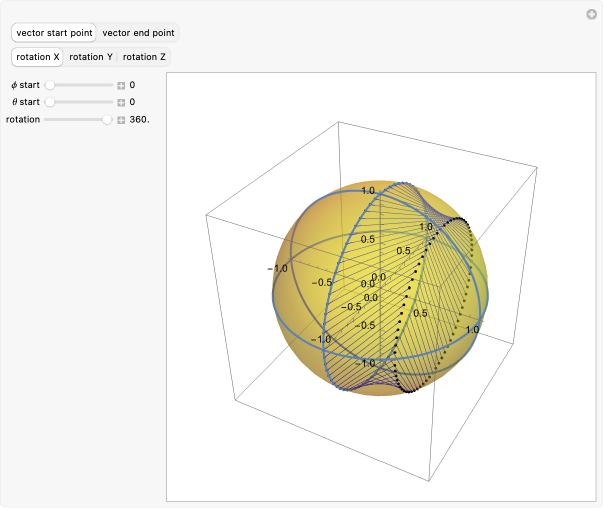
Task: Click the φ start slider thumb
Action: 49,85
